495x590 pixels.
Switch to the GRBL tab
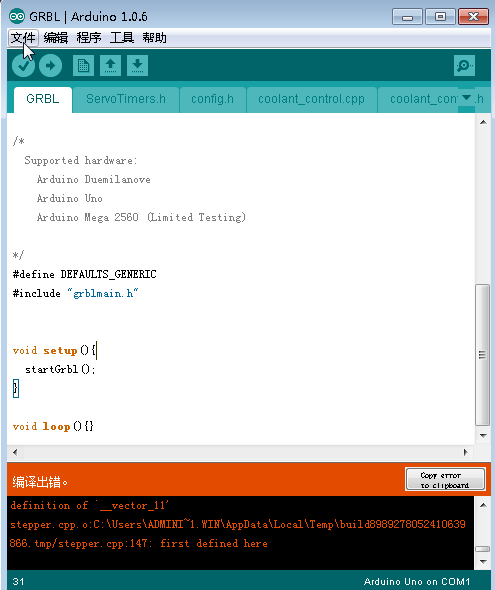(x=43, y=99)
